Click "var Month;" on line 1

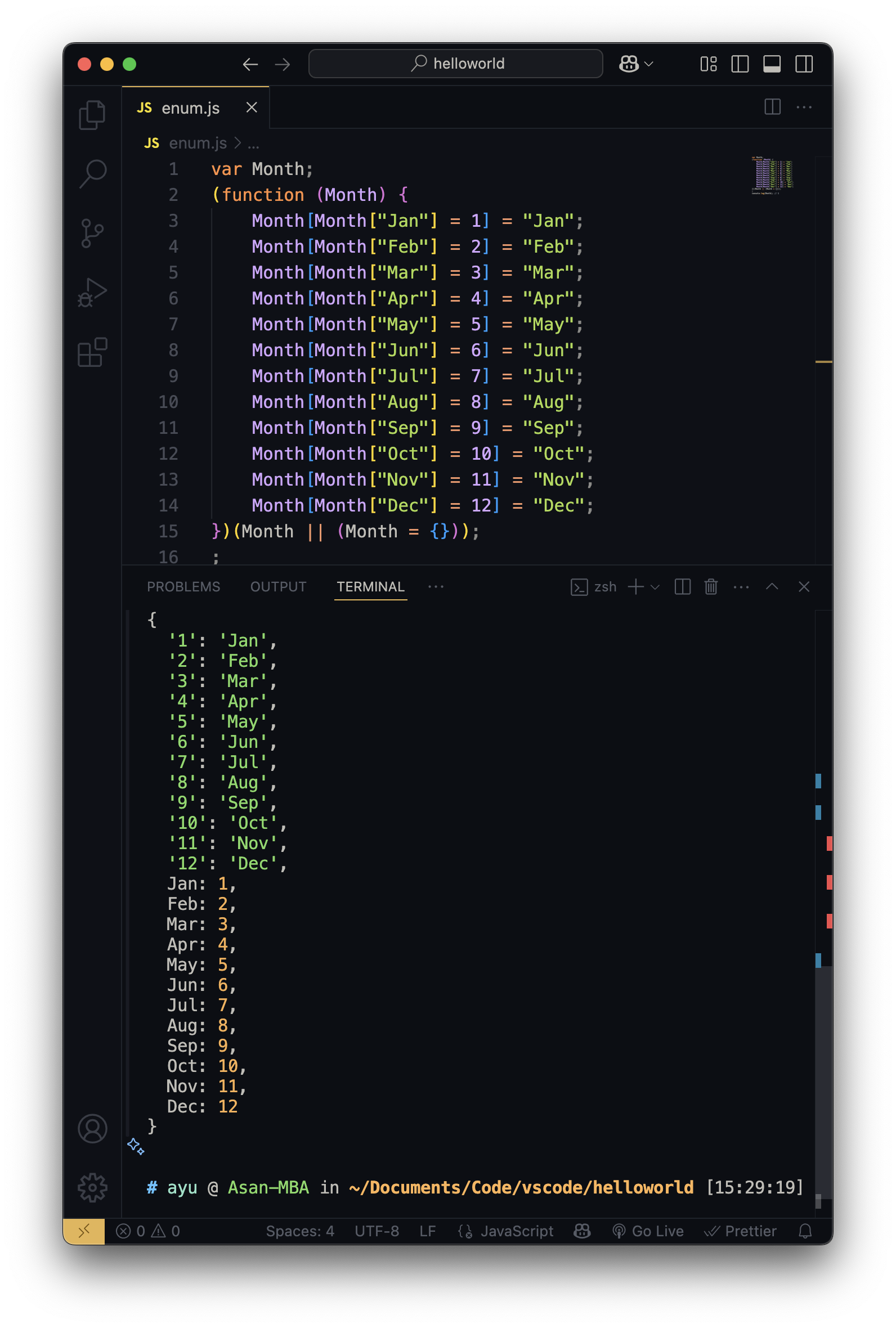(262, 169)
